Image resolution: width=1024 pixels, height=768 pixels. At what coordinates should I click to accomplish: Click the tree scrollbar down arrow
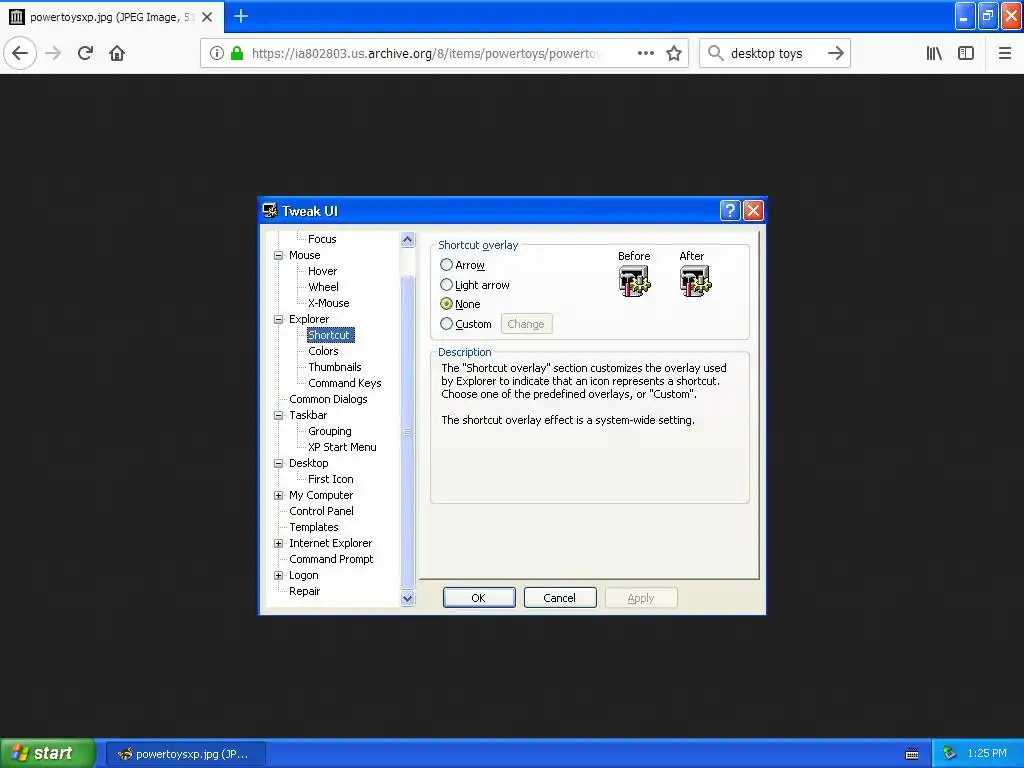click(408, 598)
